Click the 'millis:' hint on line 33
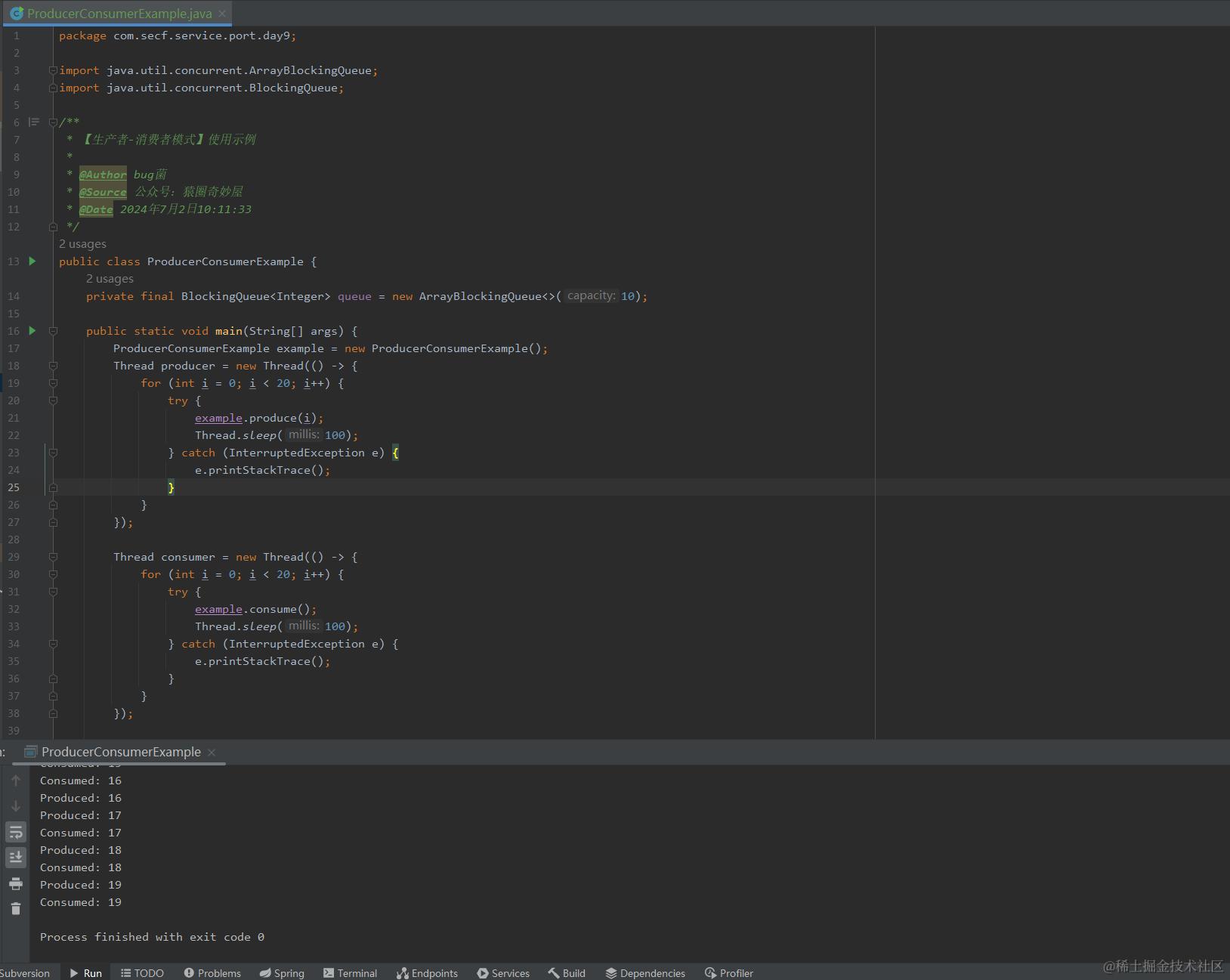This screenshot has width=1230, height=980. pos(304,626)
